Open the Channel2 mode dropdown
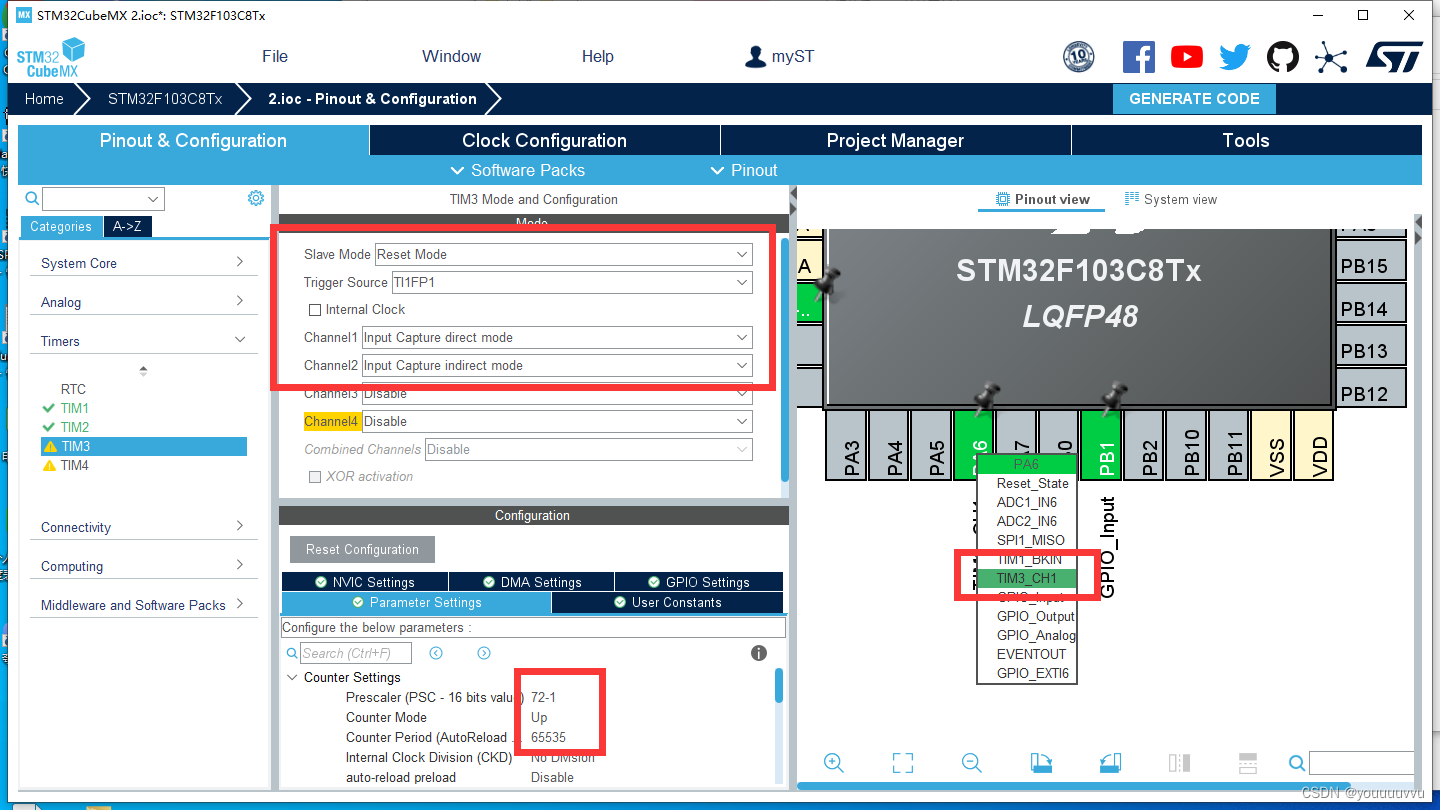Screen dimensions: 1440x810 coord(557,365)
